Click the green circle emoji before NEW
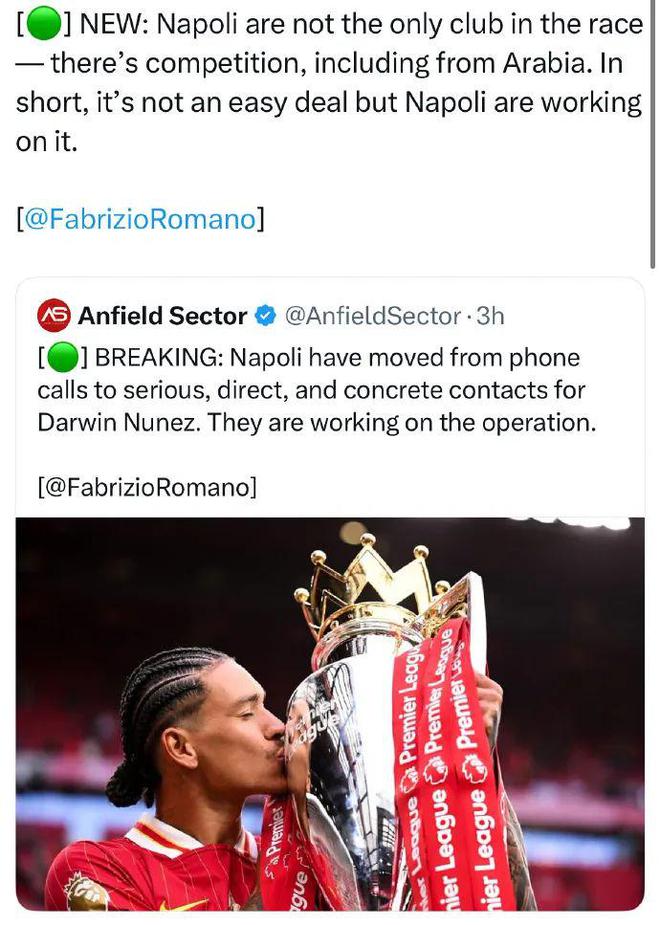 tap(41, 24)
